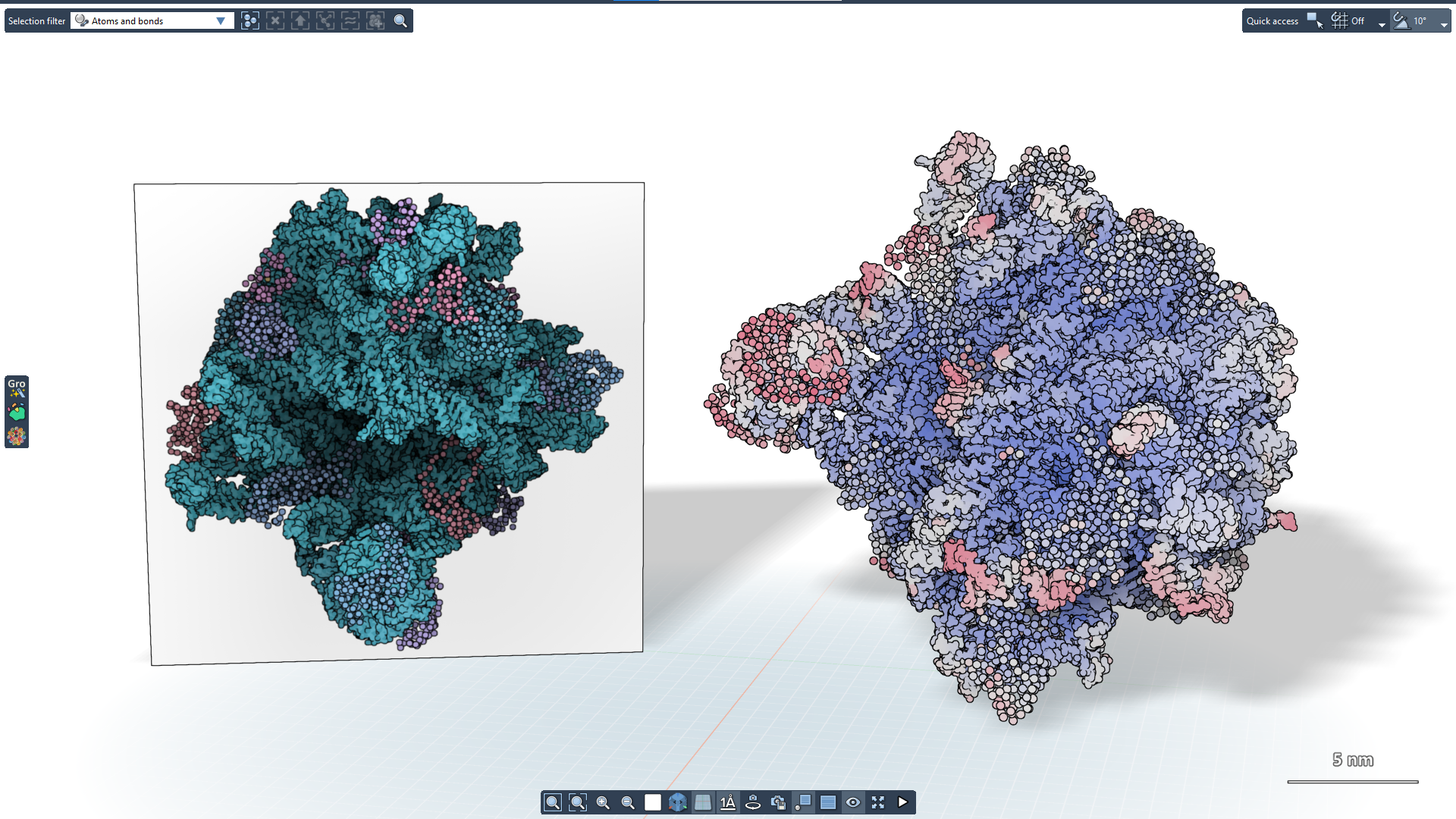Click the colorful molecule sidebar icon
The height and width of the screenshot is (819, 1456).
pyautogui.click(x=17, y=436)
